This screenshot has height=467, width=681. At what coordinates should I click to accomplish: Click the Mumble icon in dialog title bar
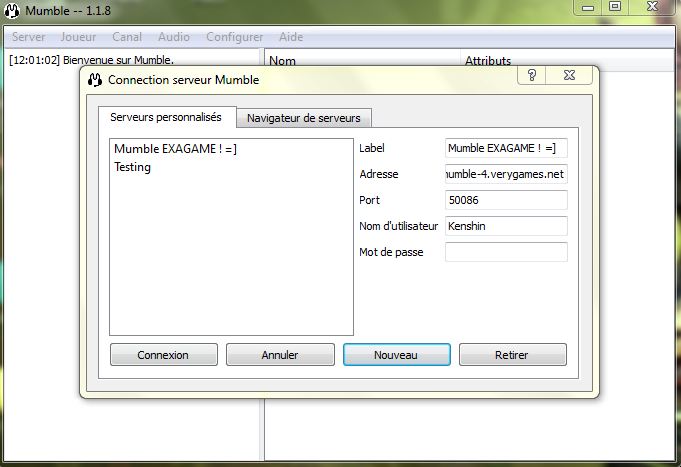tap(95, 80)
